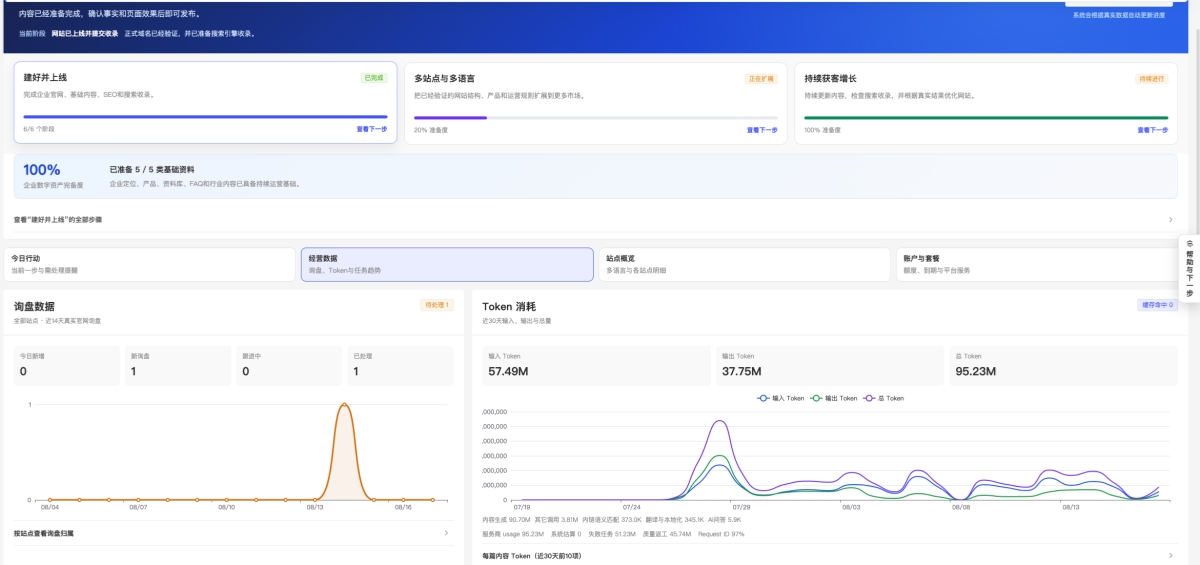Viewport: 1200px width, 565px height.
Task: Click the inquiry chart peak data point
Action: (344, 405)
